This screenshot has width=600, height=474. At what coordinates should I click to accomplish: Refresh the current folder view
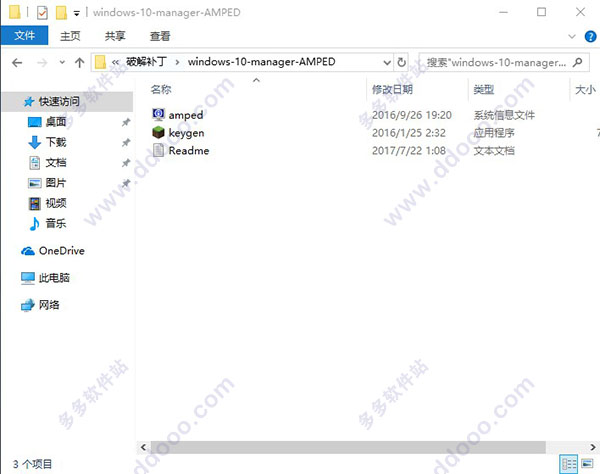(x=401, y=62)
